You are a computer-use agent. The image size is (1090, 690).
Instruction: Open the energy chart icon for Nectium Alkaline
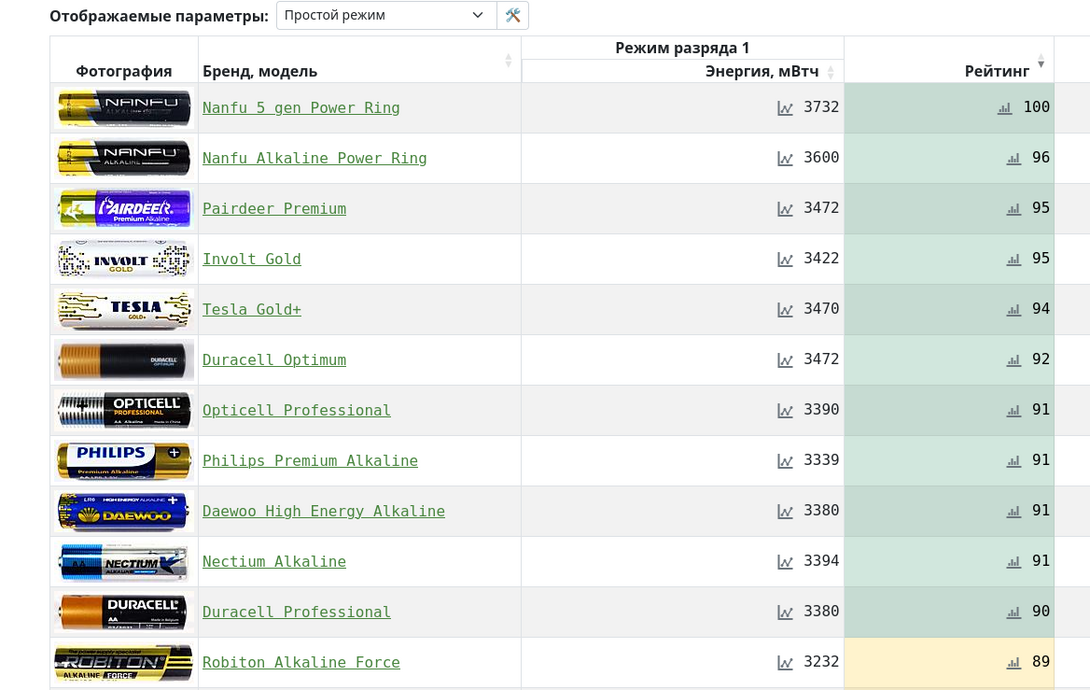[785, 562]
